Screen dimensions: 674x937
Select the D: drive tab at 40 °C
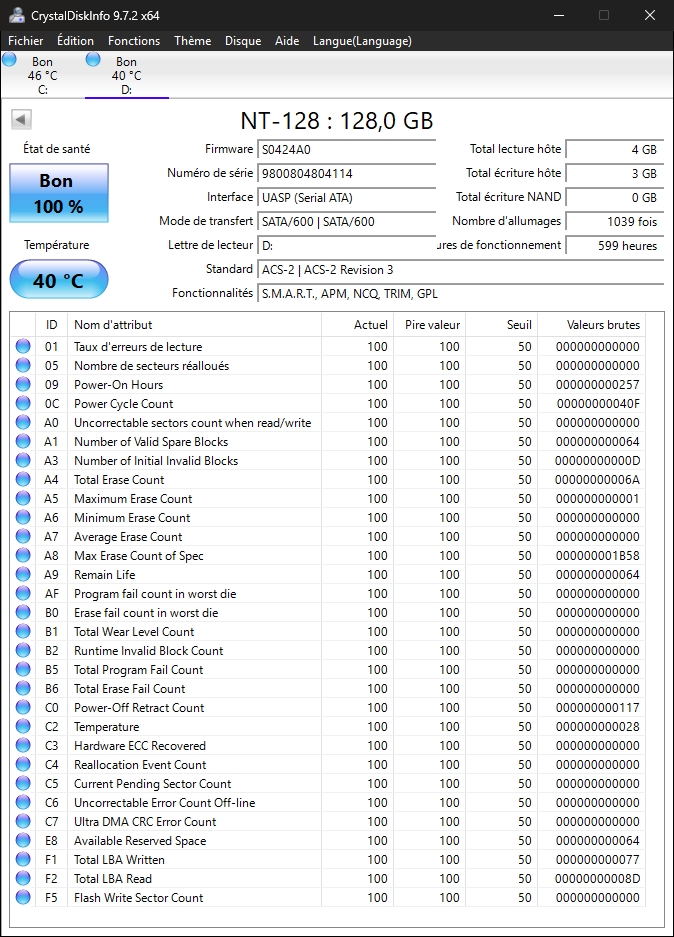click(x=126, y=75)
